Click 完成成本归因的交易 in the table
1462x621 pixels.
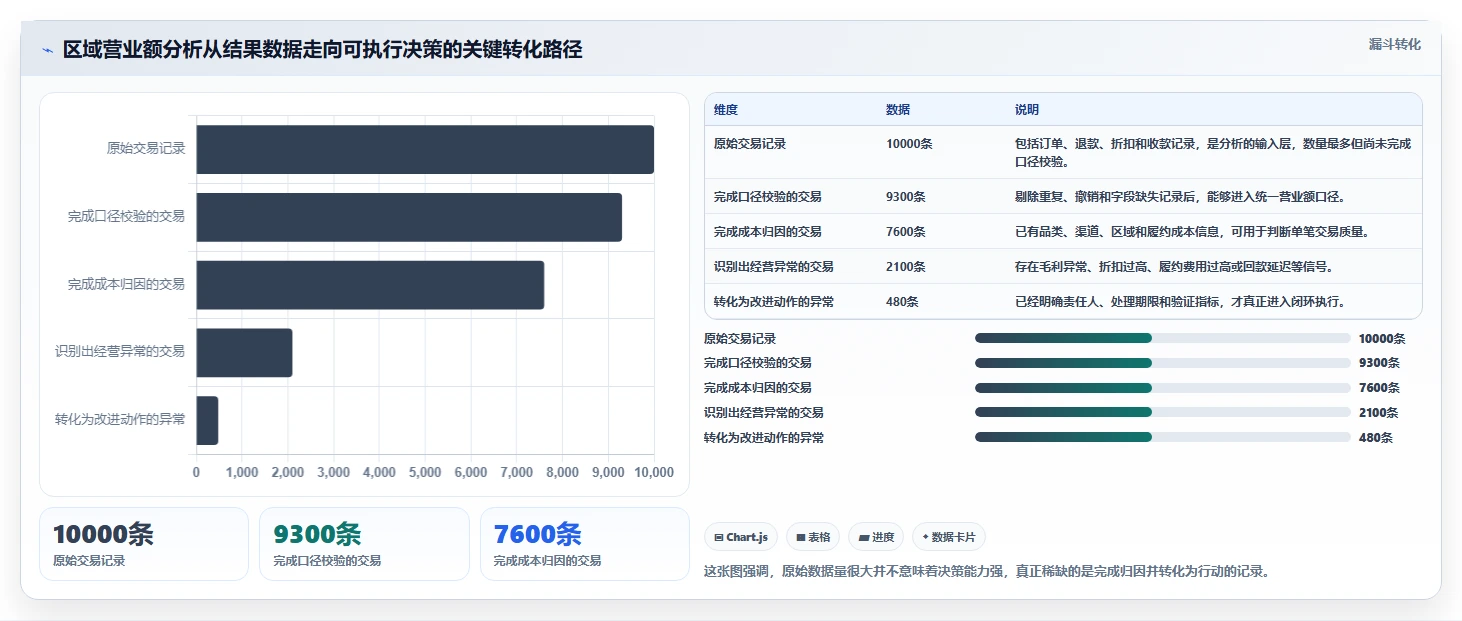click(x=768, y=232)
